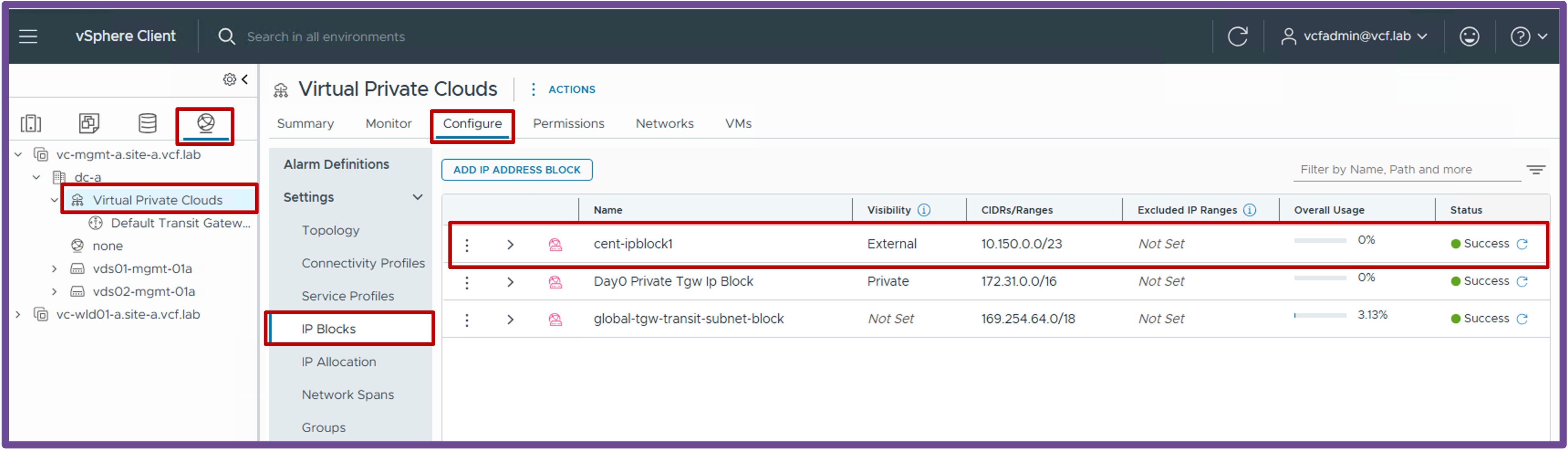
Task: Click cent-ipblock1 usage bar
Action: 1319,241
